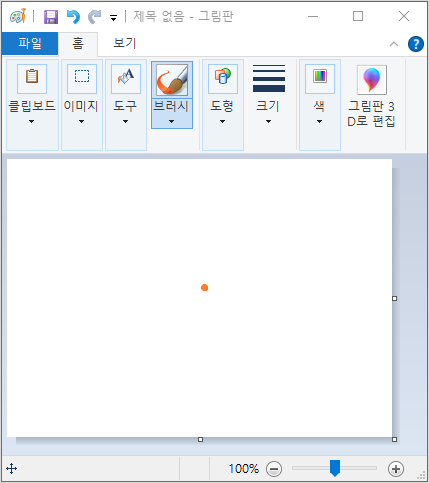This screenshot has height=483, width=429.
Task: Switch to the 홈 tab
Action: [78, 43]
